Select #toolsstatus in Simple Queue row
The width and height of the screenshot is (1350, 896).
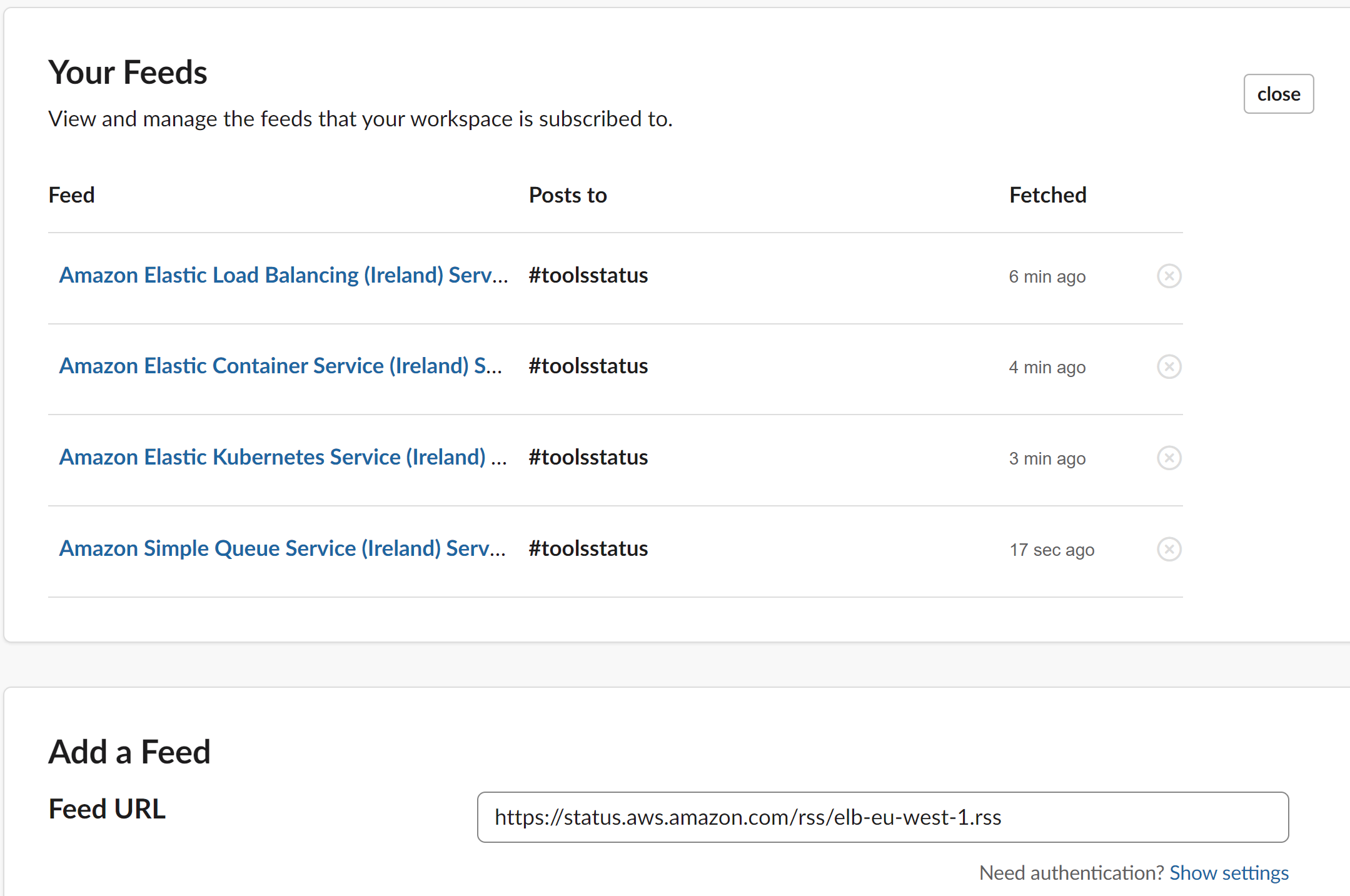coord(588,548)
